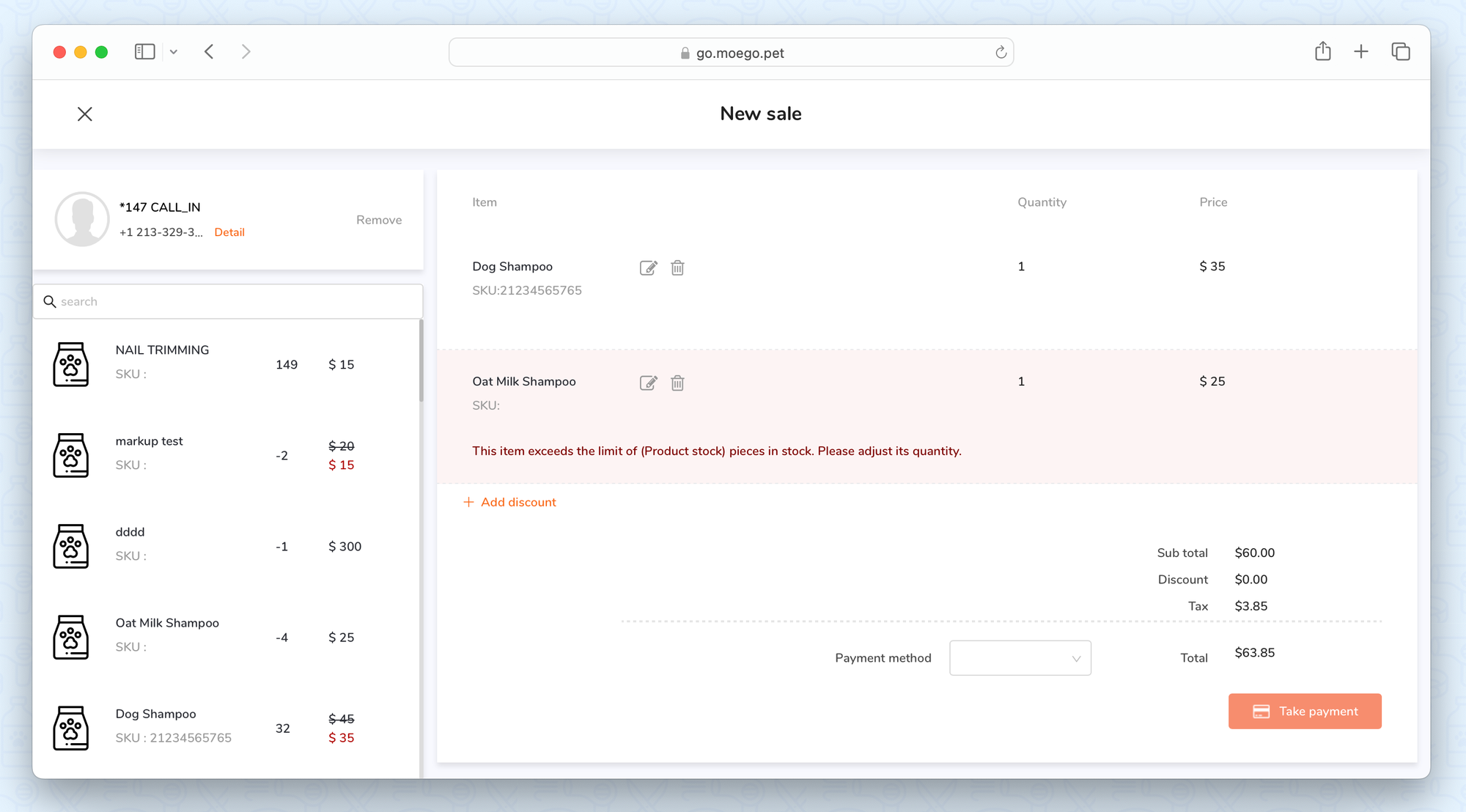Toggle the Safari sidebar
Viewport: 1466px width, 812px height.
tap(144, 52)
